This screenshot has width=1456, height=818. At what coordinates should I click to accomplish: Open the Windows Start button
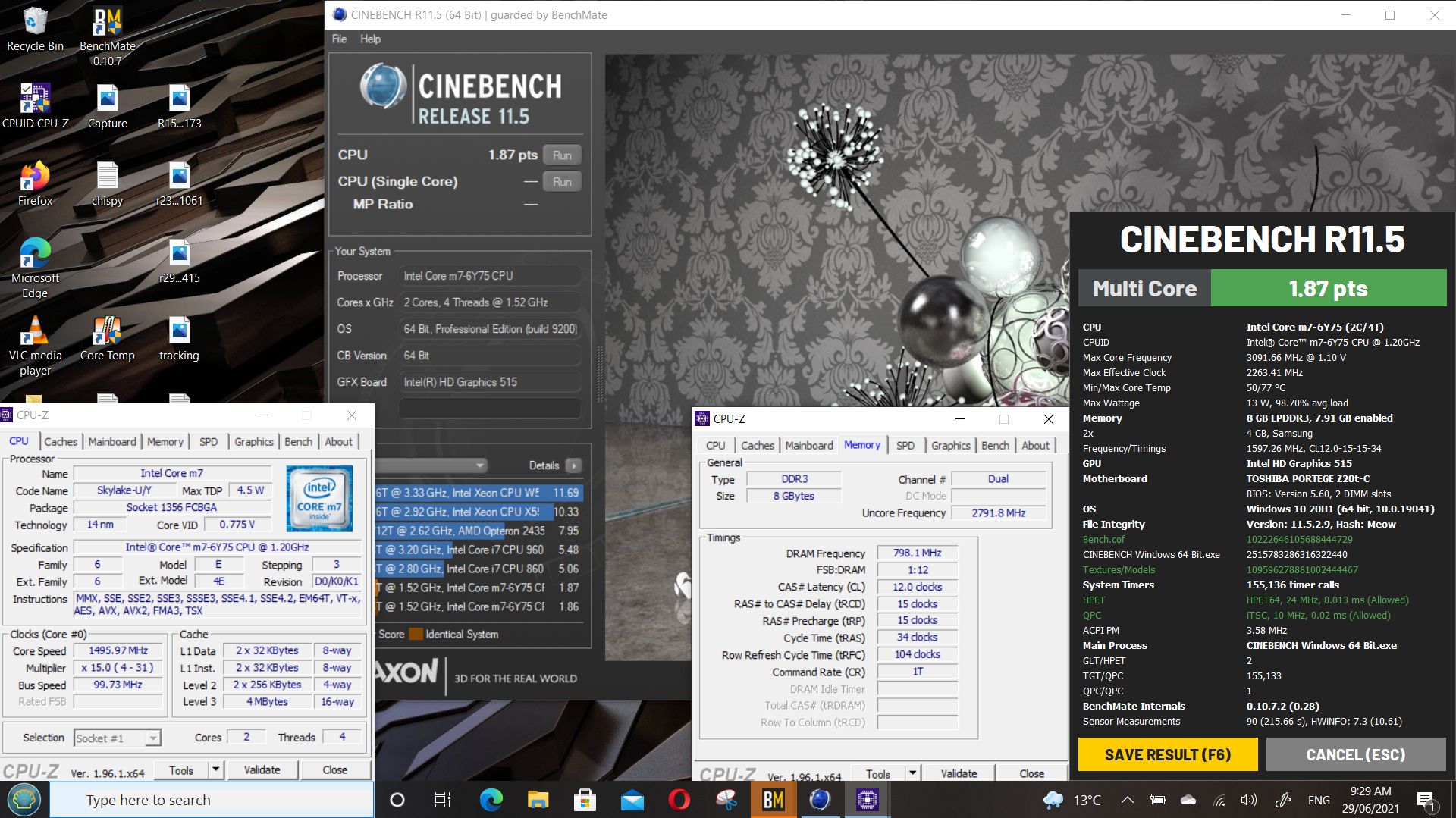24,799
